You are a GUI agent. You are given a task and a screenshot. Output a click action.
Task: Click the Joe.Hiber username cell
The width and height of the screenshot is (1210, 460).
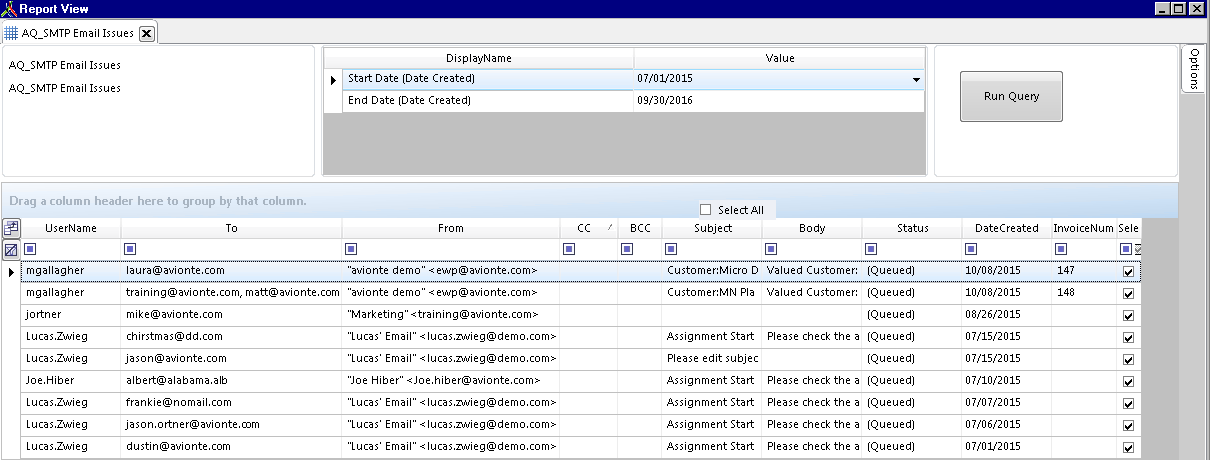70,381
